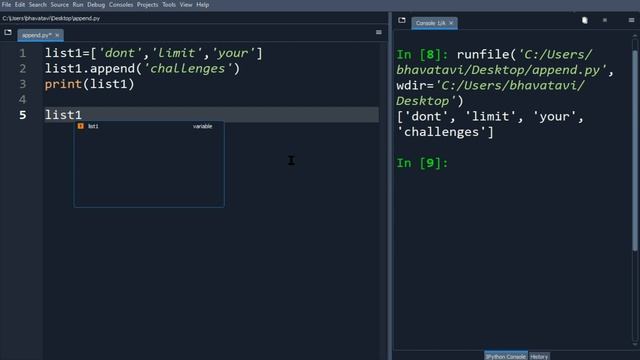Open the Debug menu
Viewport: 640px width, 360px height.
pos(96,5)
